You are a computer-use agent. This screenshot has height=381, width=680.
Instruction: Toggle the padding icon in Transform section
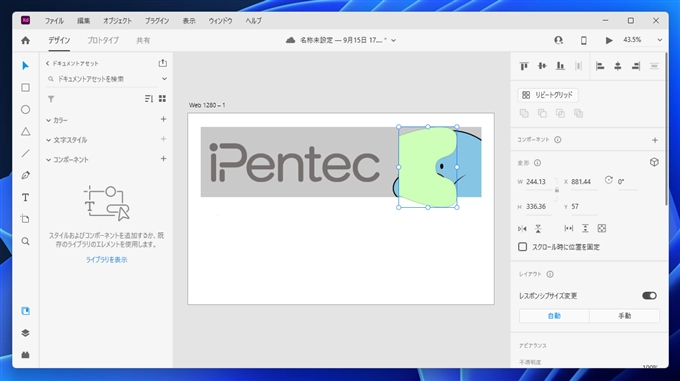(602, 228)
